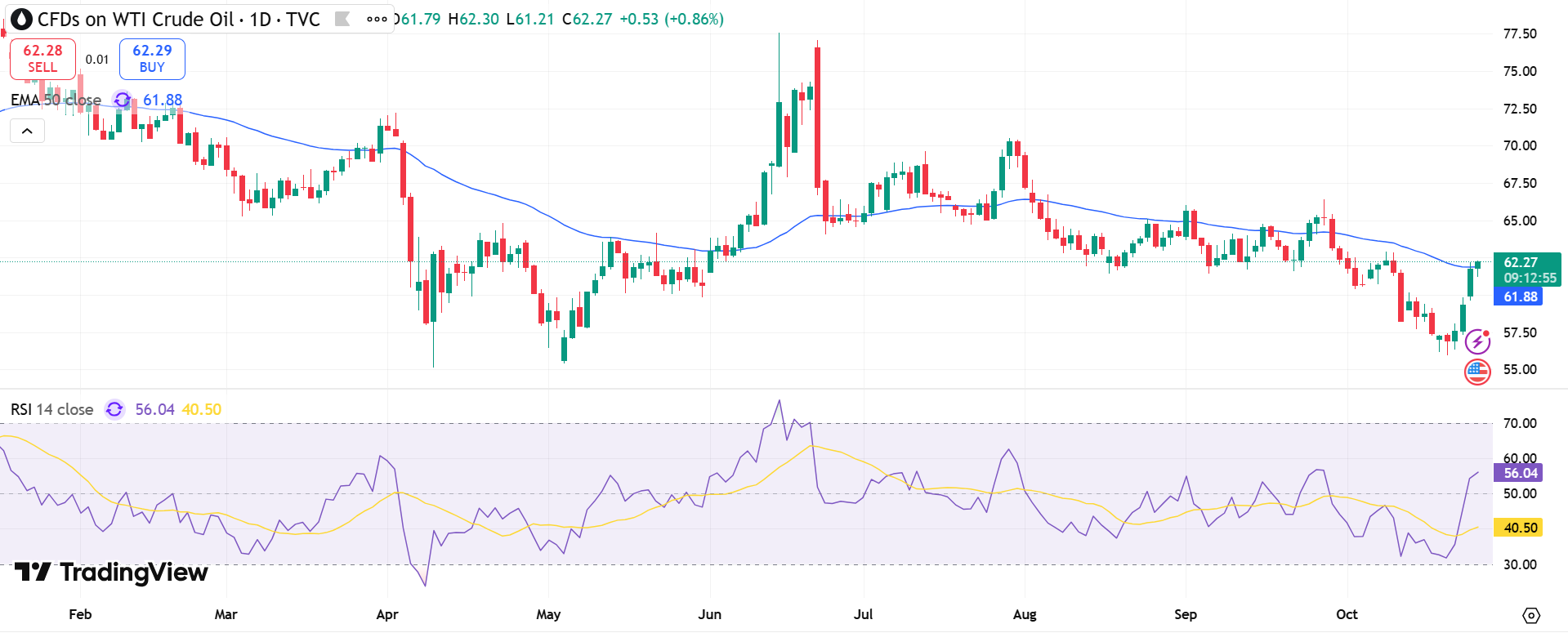Click the Oct label on the time axis

(x=1347, y=614)
